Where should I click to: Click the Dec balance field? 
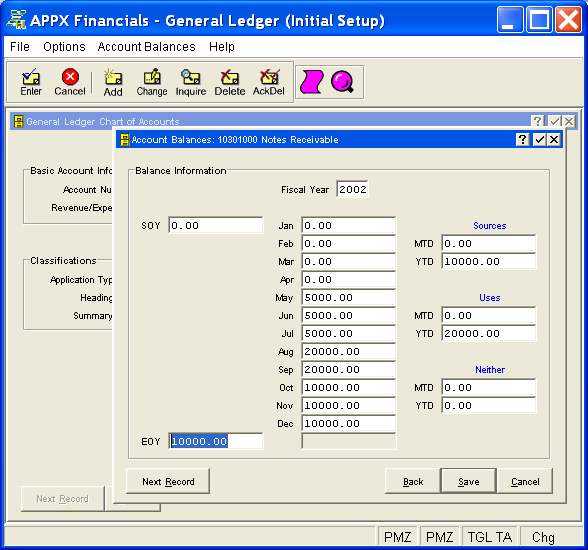pyautogui.click(x=348, y=423)
